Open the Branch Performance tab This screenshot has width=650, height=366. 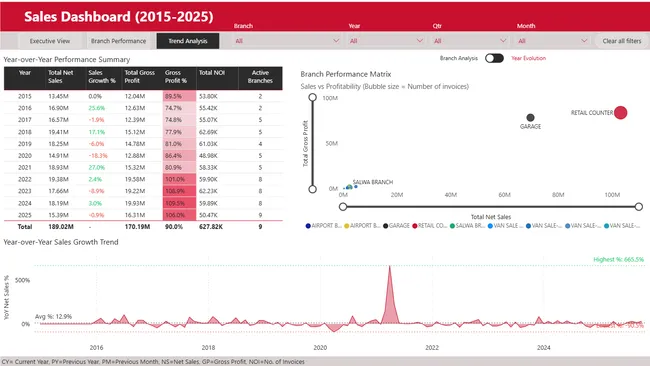[x=119, y=41]
